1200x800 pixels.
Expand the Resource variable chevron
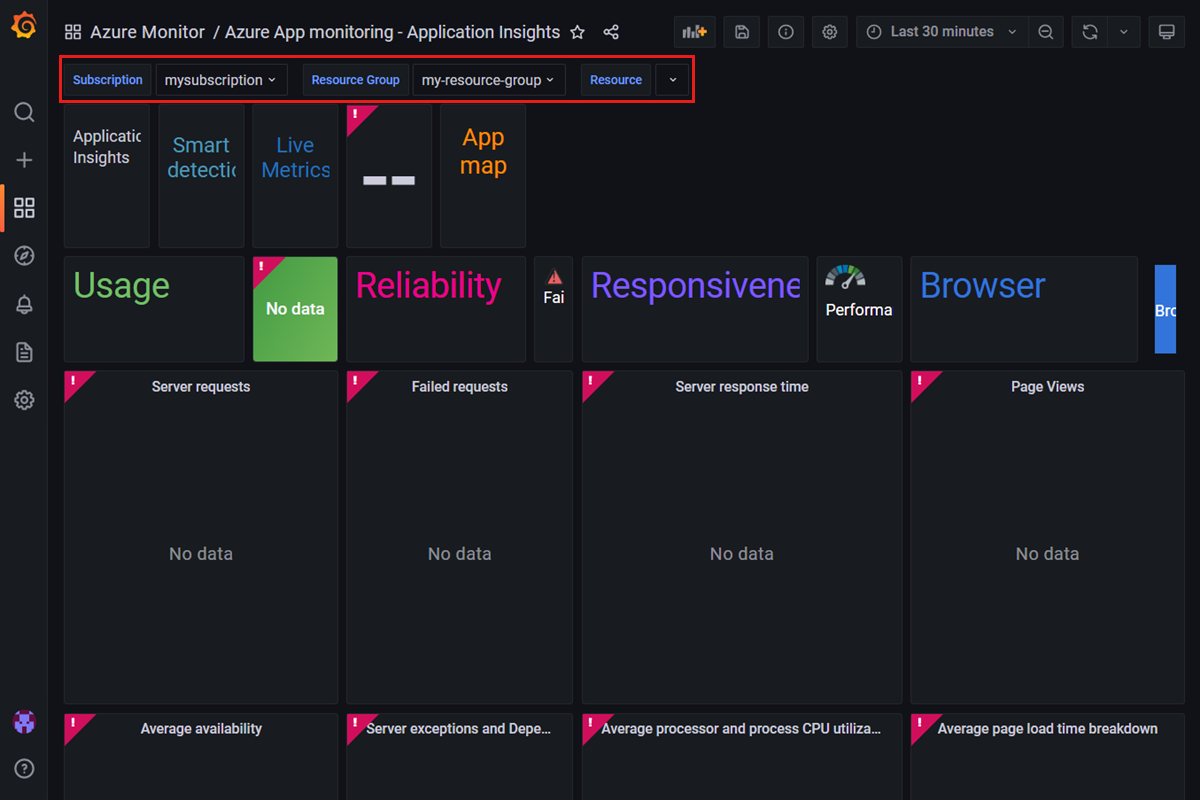point(672,79)
